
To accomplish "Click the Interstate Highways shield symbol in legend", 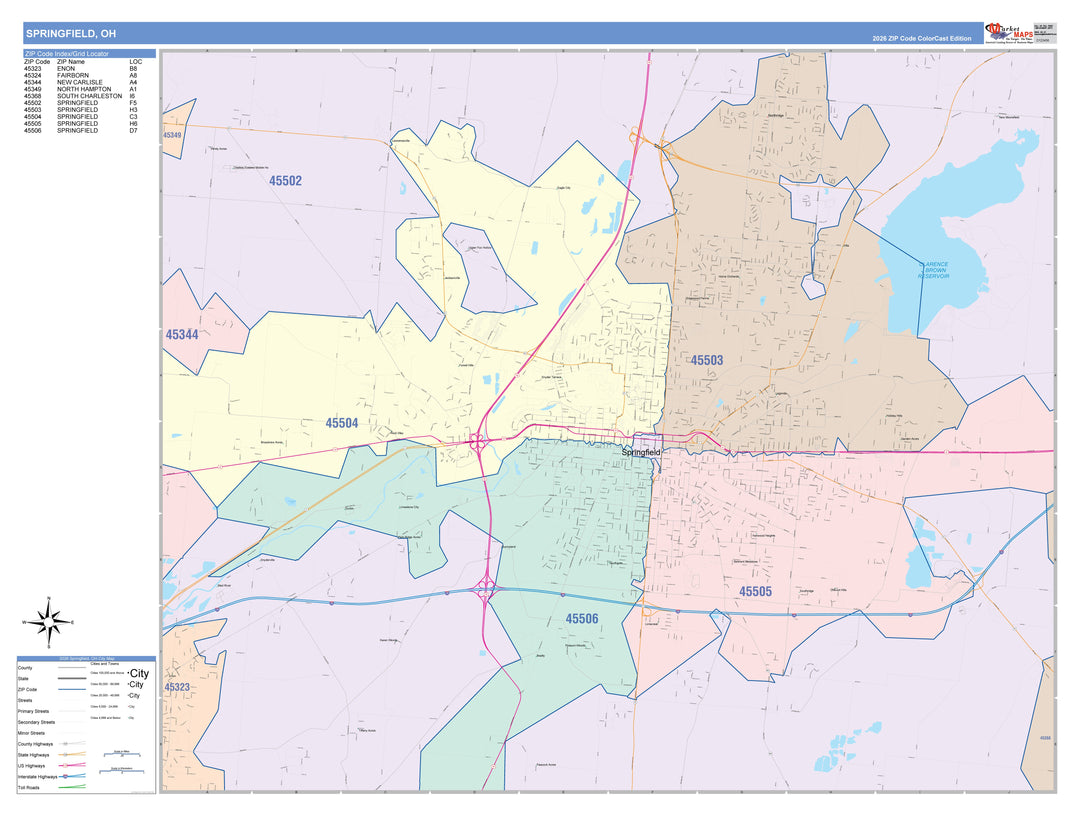I will pyautogui.click(x=65, y=776).
